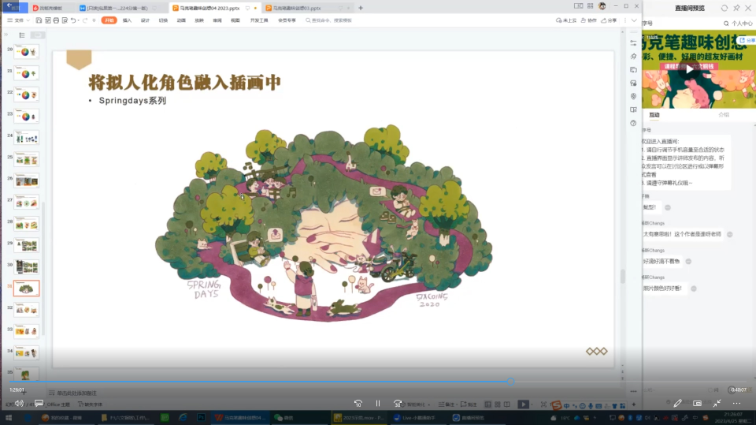Enable picture-in-picture mode in player
The width and height of the screenshot is (756, 426).
tap(697, 403)
